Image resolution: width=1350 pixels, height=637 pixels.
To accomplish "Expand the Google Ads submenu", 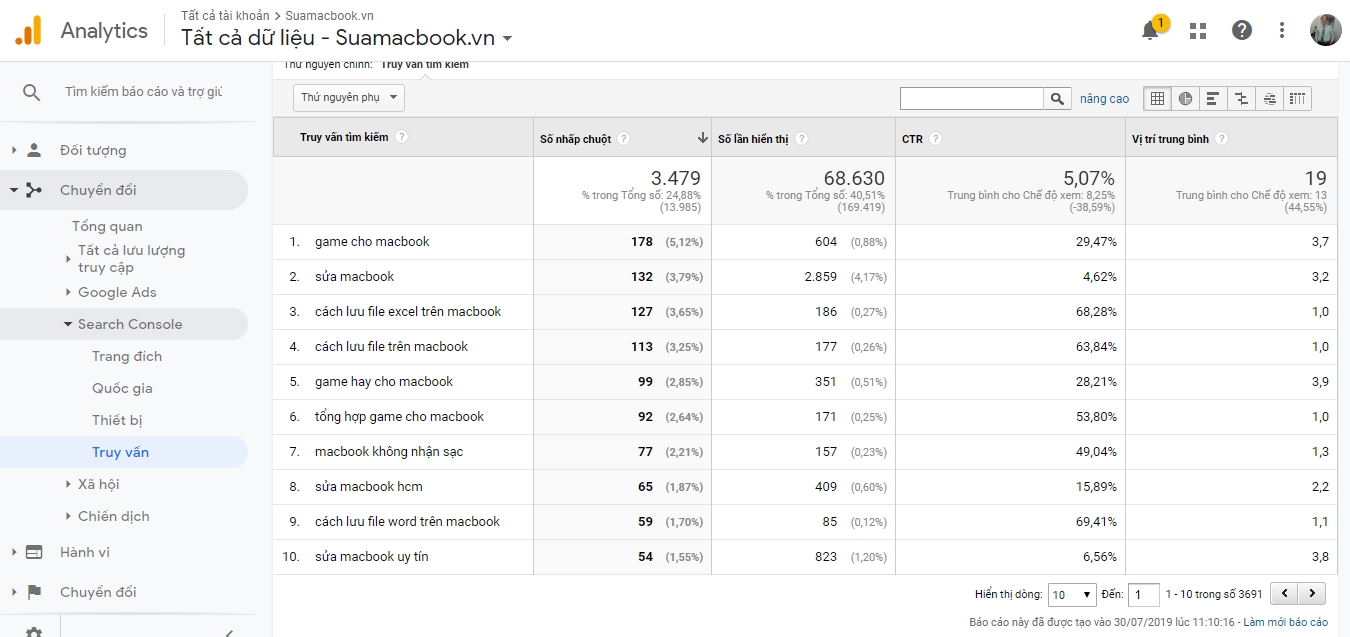I will [68, 292].
